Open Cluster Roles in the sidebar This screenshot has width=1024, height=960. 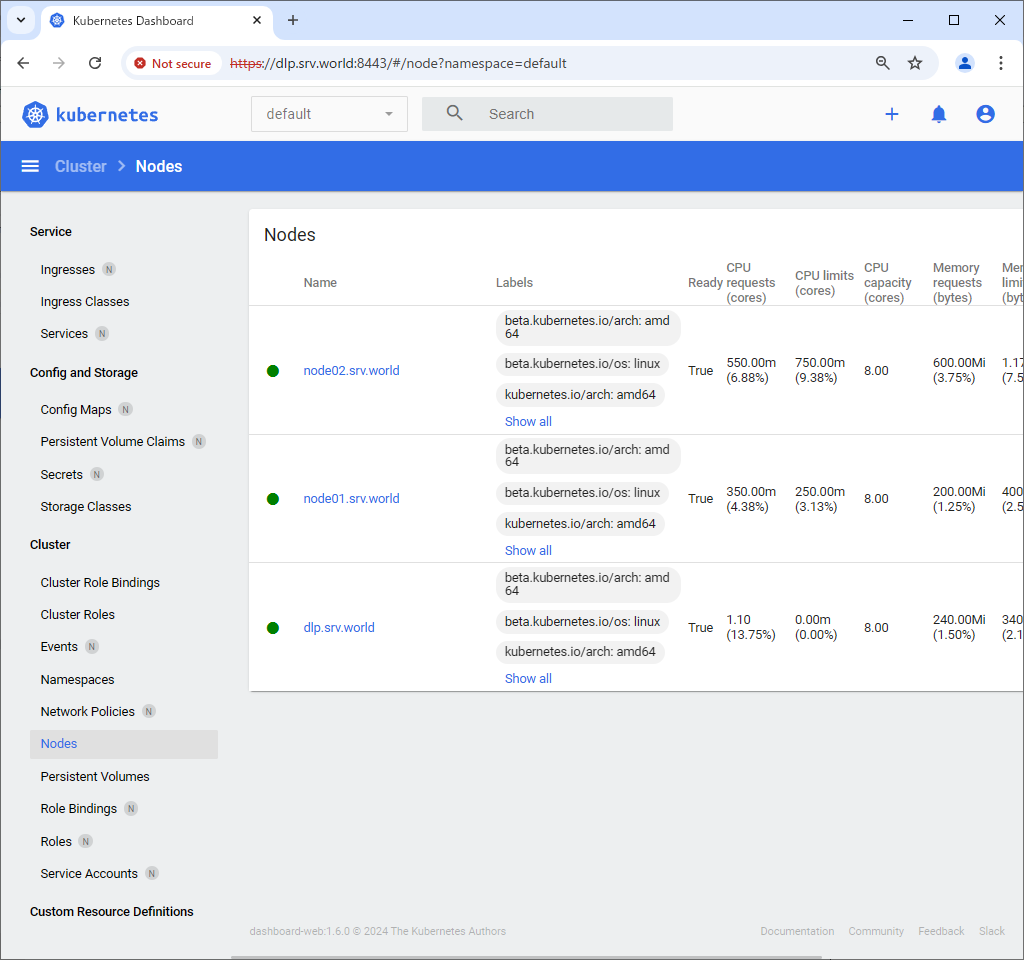point(78,615)
